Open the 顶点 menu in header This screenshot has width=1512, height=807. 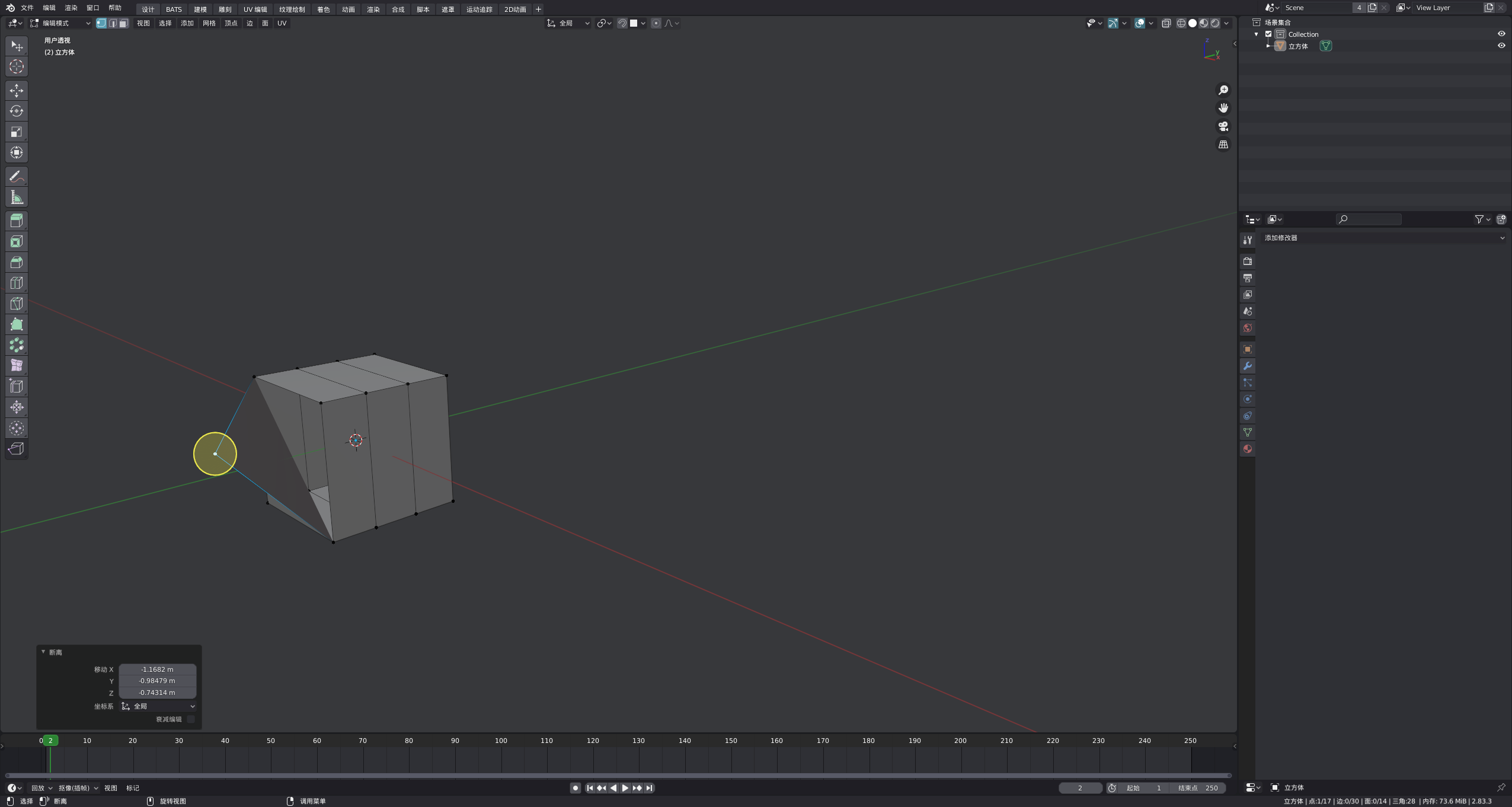(x=231, y=23)
